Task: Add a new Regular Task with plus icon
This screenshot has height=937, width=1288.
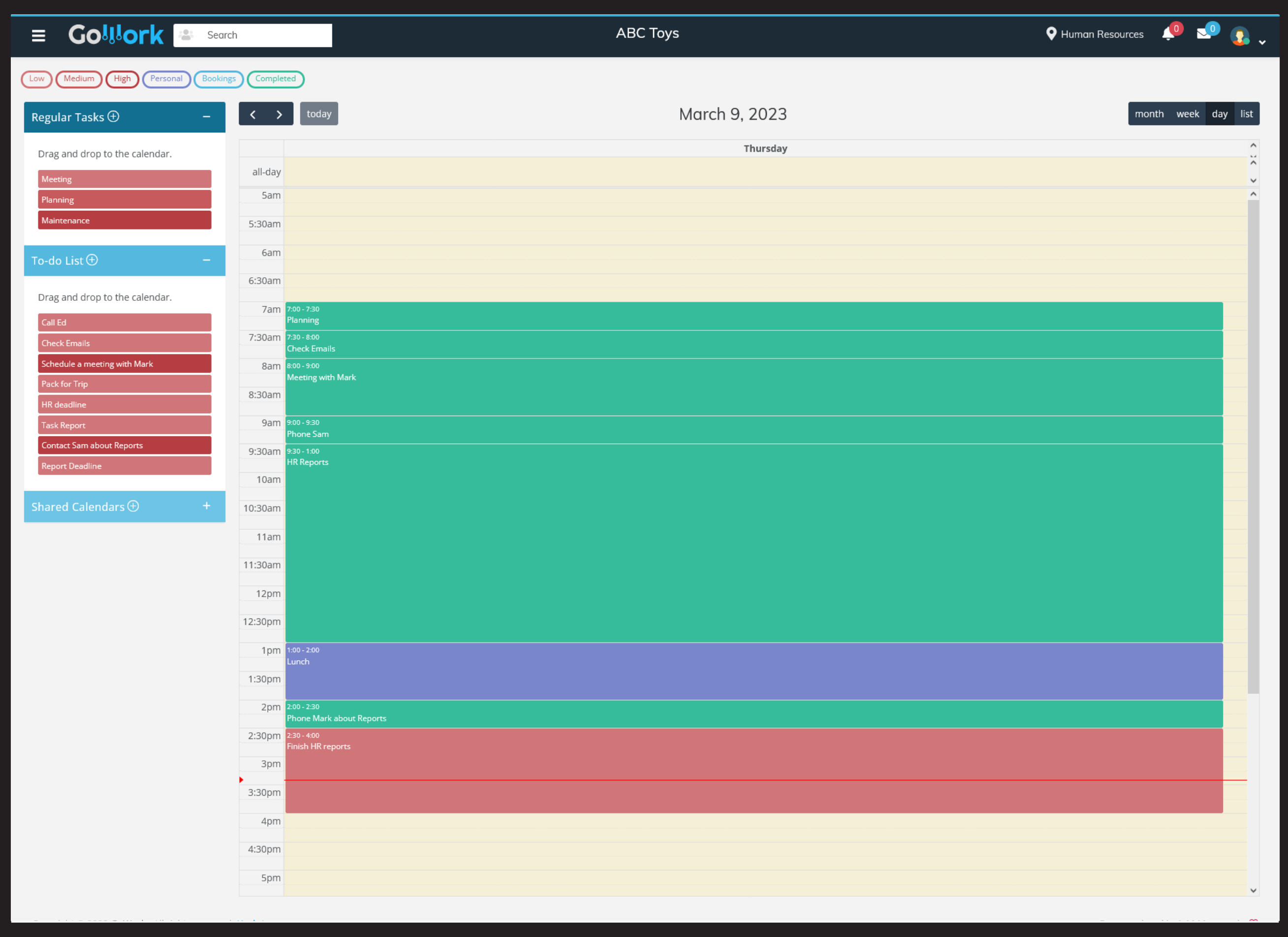Action: tap(114, 117)
